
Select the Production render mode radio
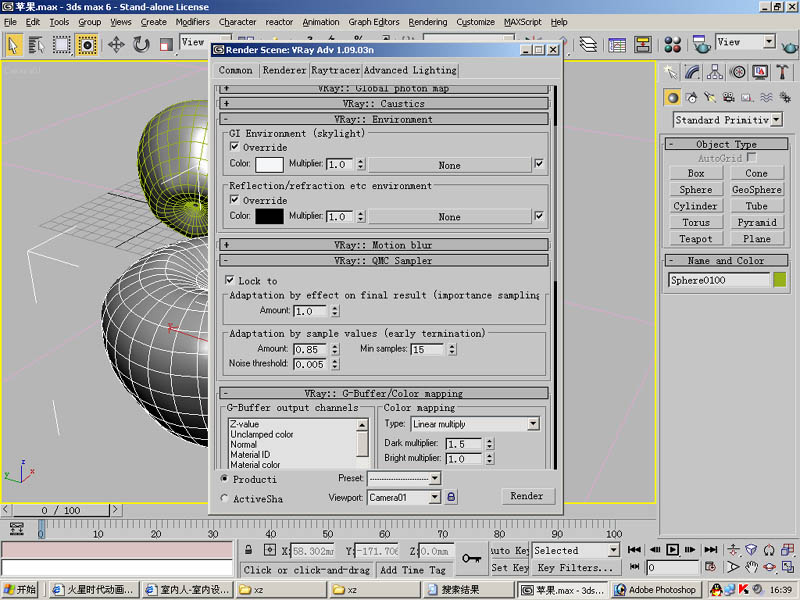click(224, 479)
